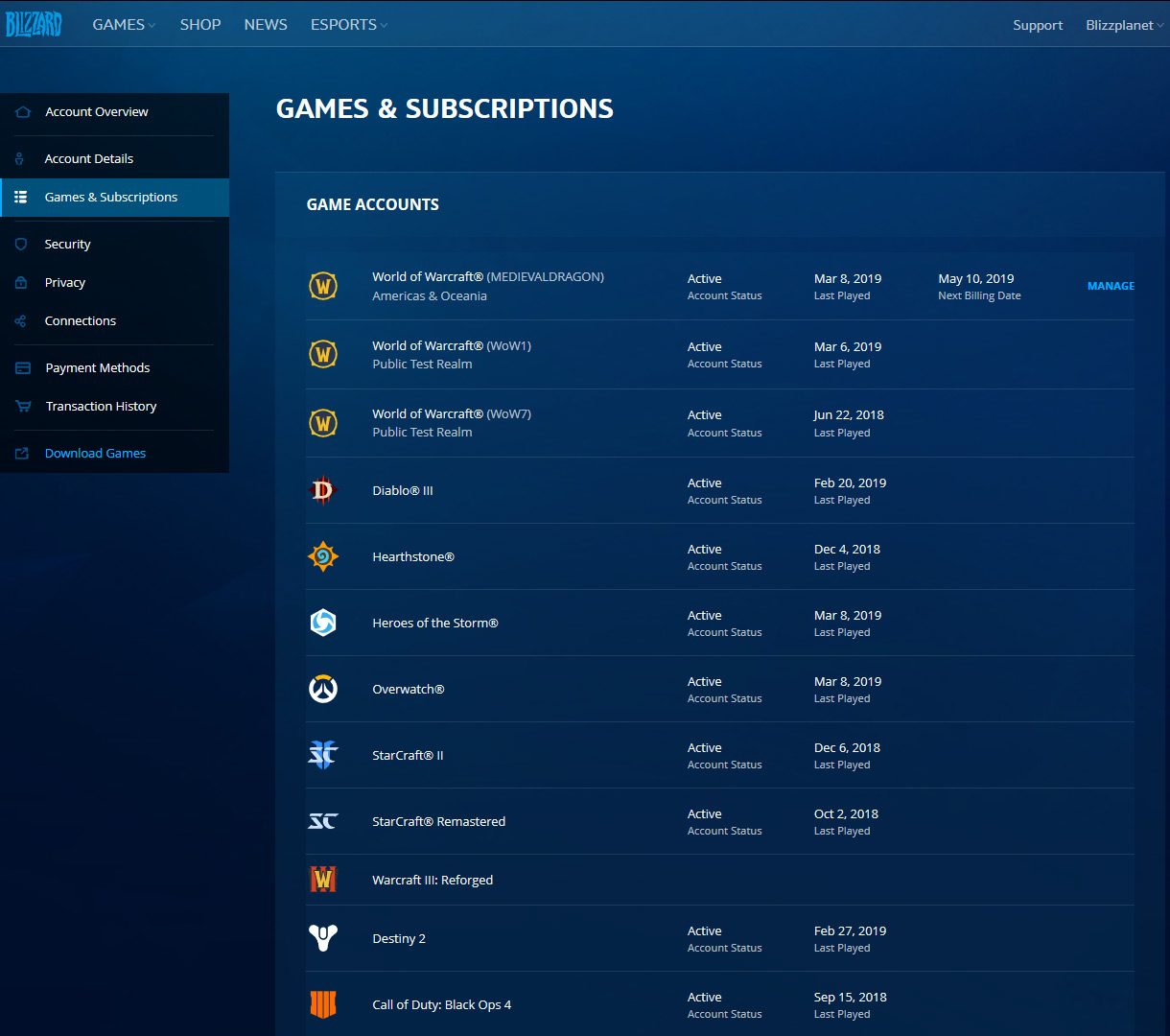Click the Account Details person icon

tap(20, 159)
